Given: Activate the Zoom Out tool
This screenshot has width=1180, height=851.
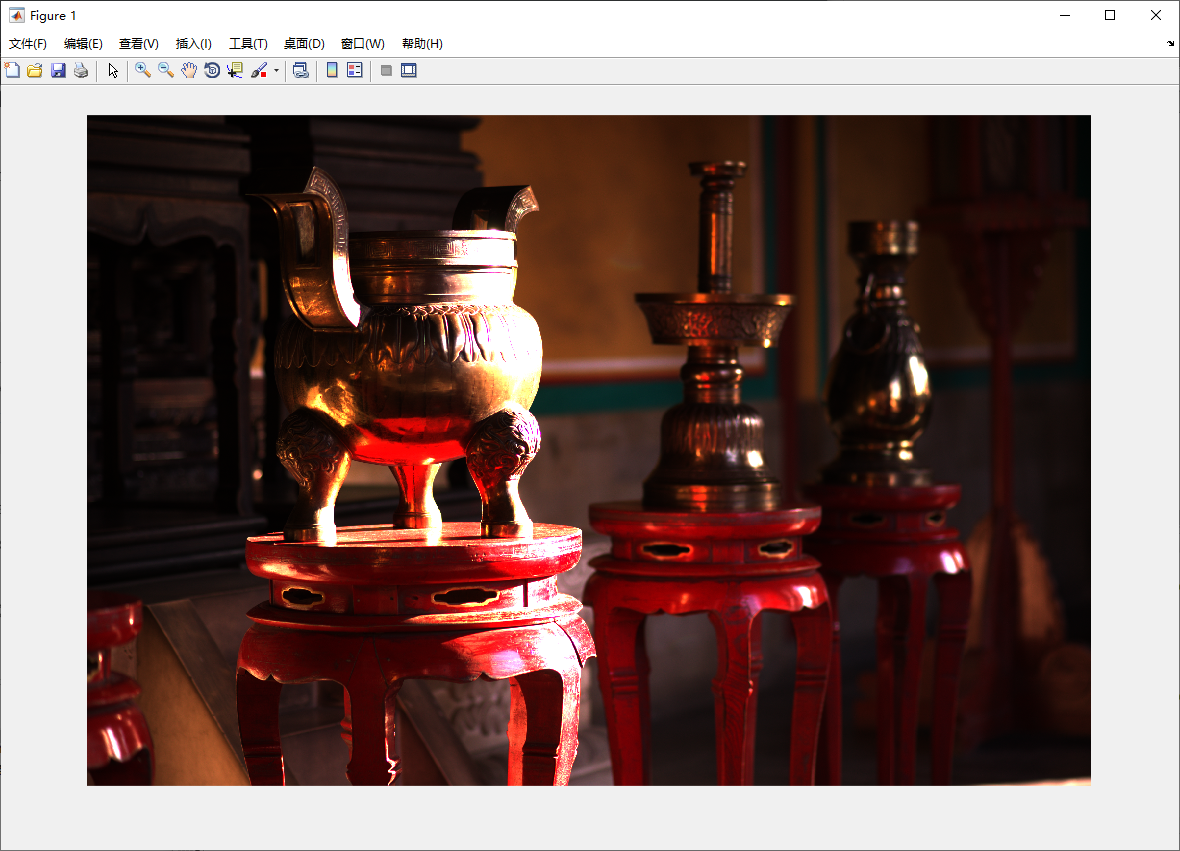Looking at the screenshot, I should pos(166,71).
